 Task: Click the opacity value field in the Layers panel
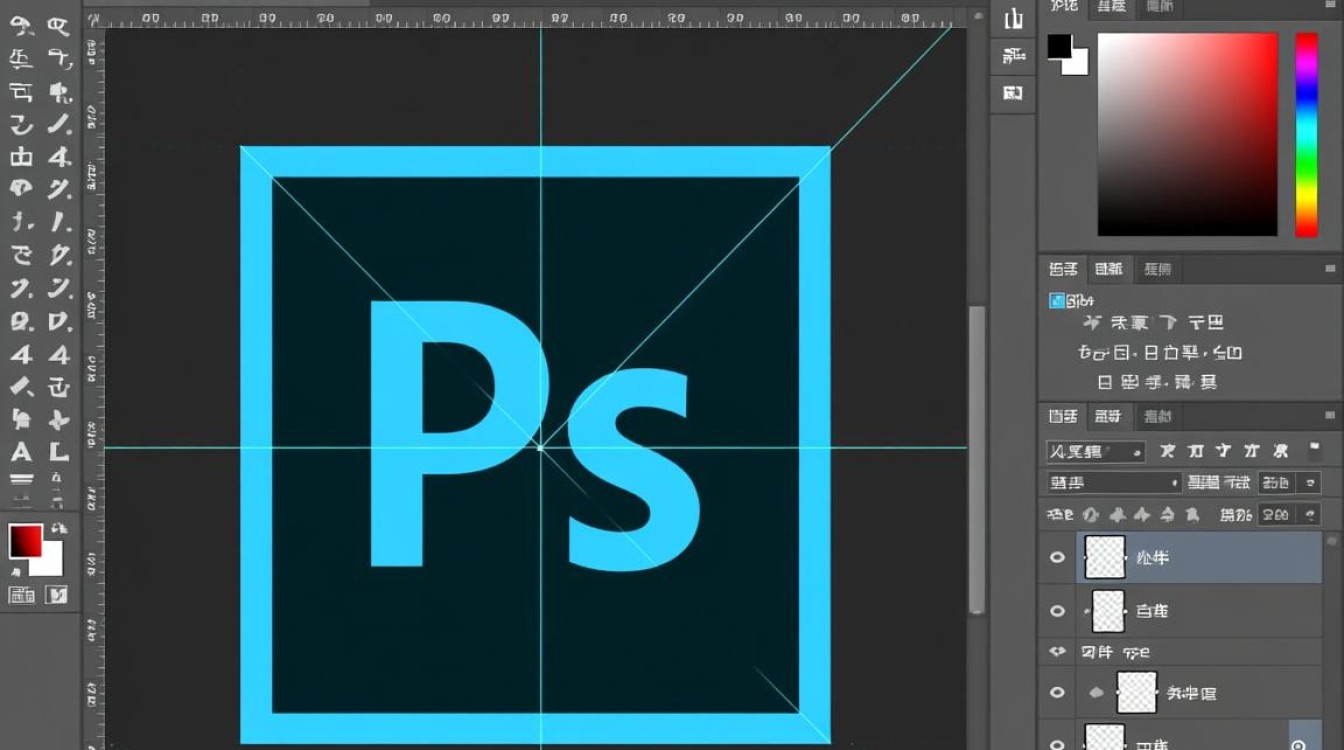coord(1275,483)
